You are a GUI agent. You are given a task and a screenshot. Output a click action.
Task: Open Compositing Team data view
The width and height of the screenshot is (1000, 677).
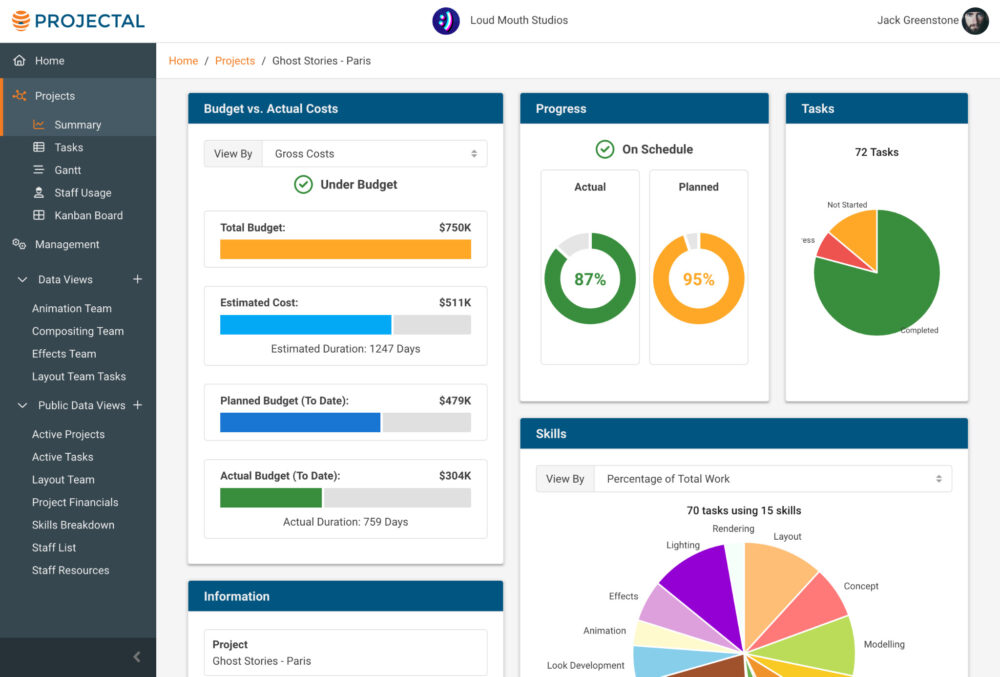78,331
